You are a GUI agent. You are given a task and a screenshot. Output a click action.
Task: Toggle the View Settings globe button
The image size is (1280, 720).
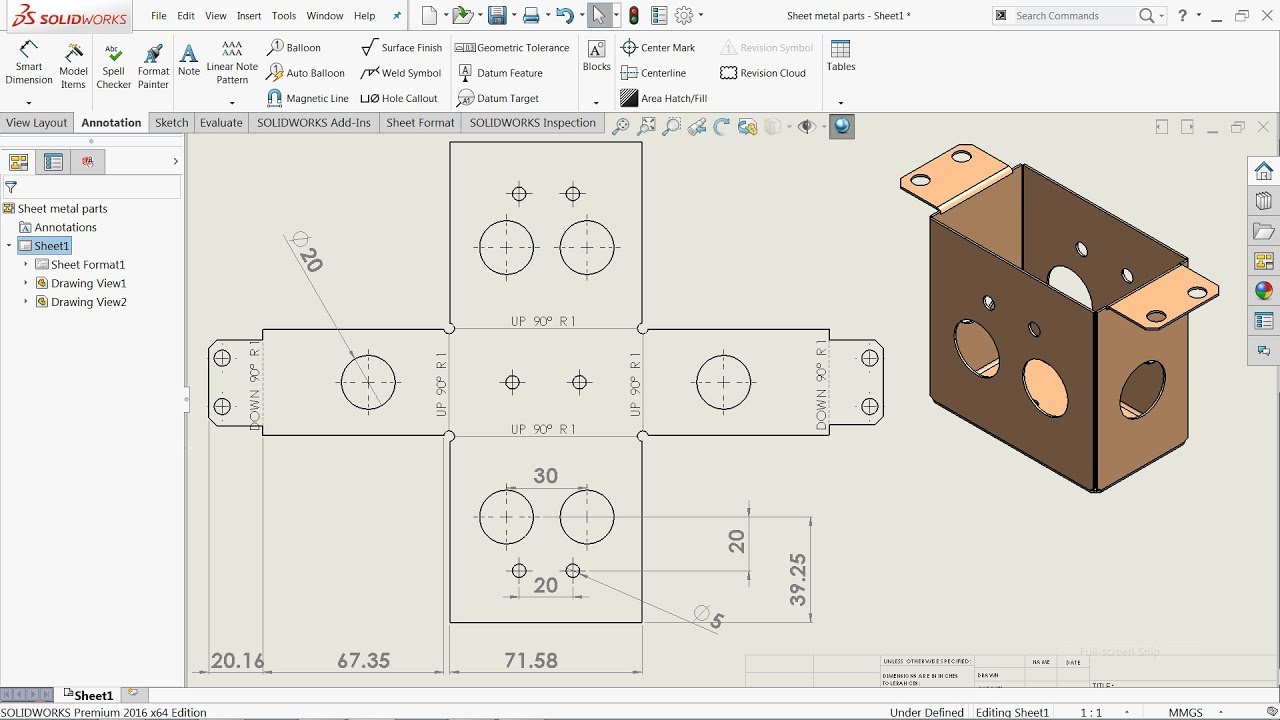click(x=841, y=126)
